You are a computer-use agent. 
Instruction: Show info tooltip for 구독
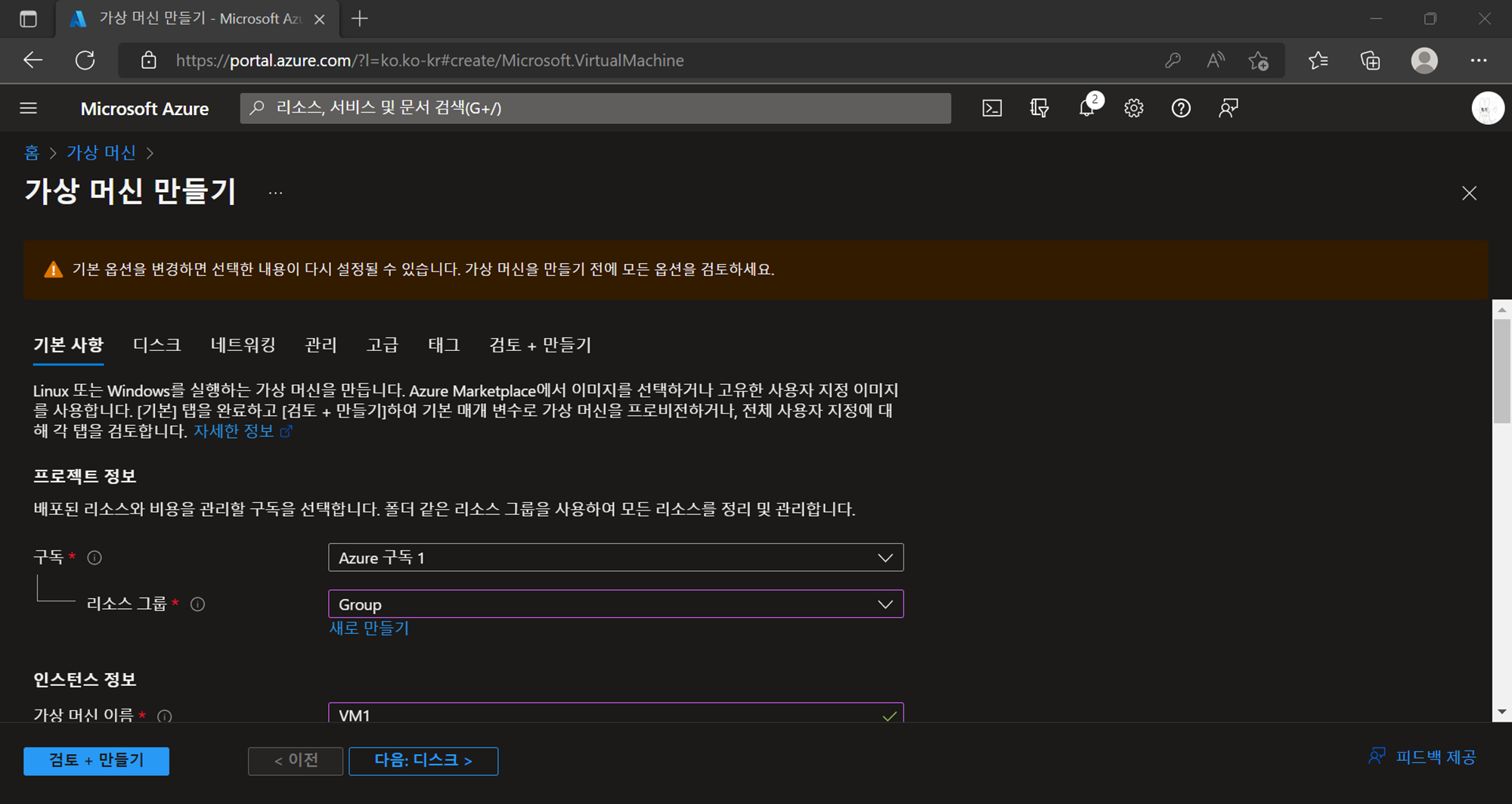coord(94,558)
